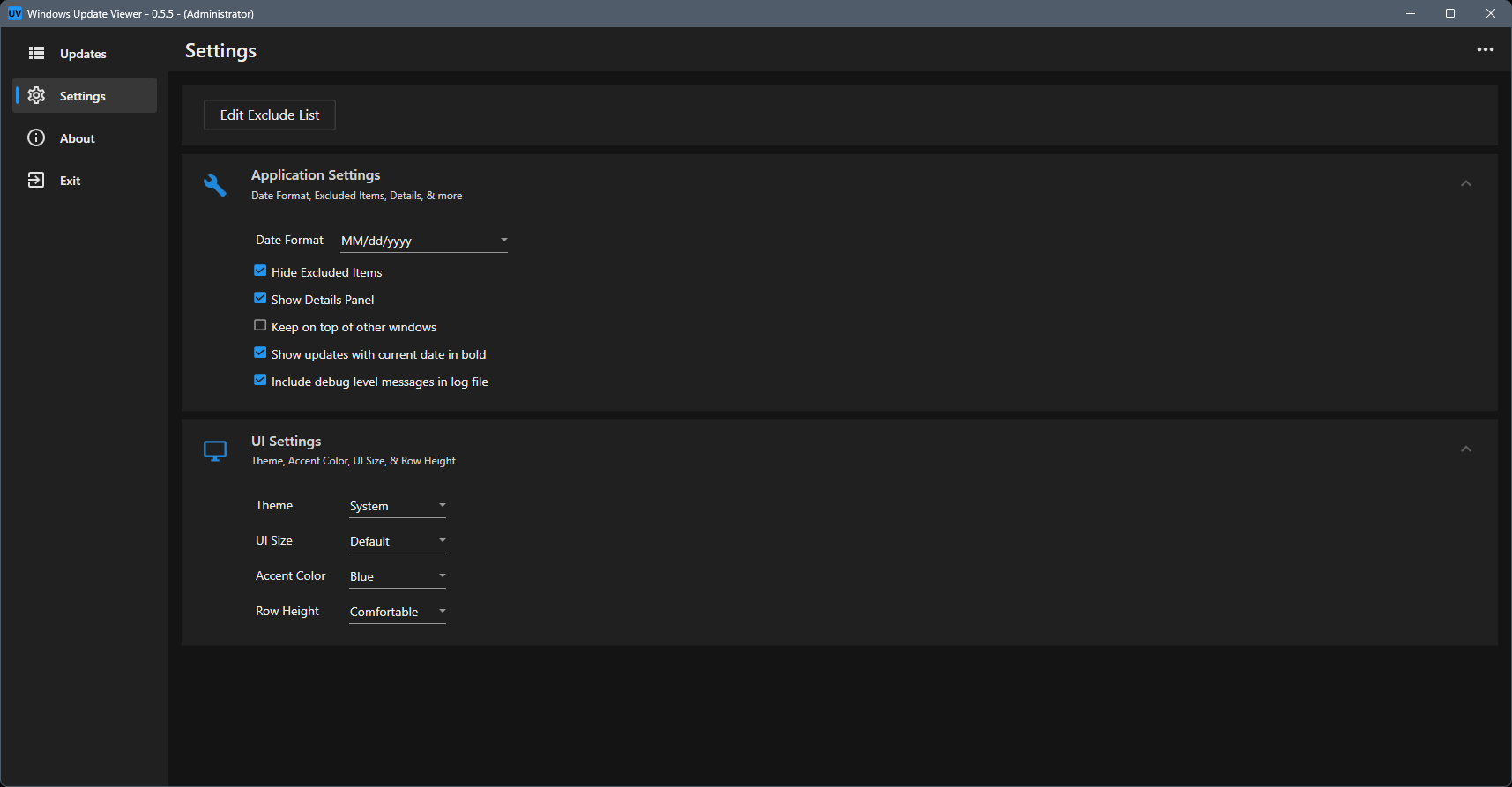Image resolution: width=1512 pixels, height=787 pixels.
Task: Click the About info circle icon
Action: (36, 137)
